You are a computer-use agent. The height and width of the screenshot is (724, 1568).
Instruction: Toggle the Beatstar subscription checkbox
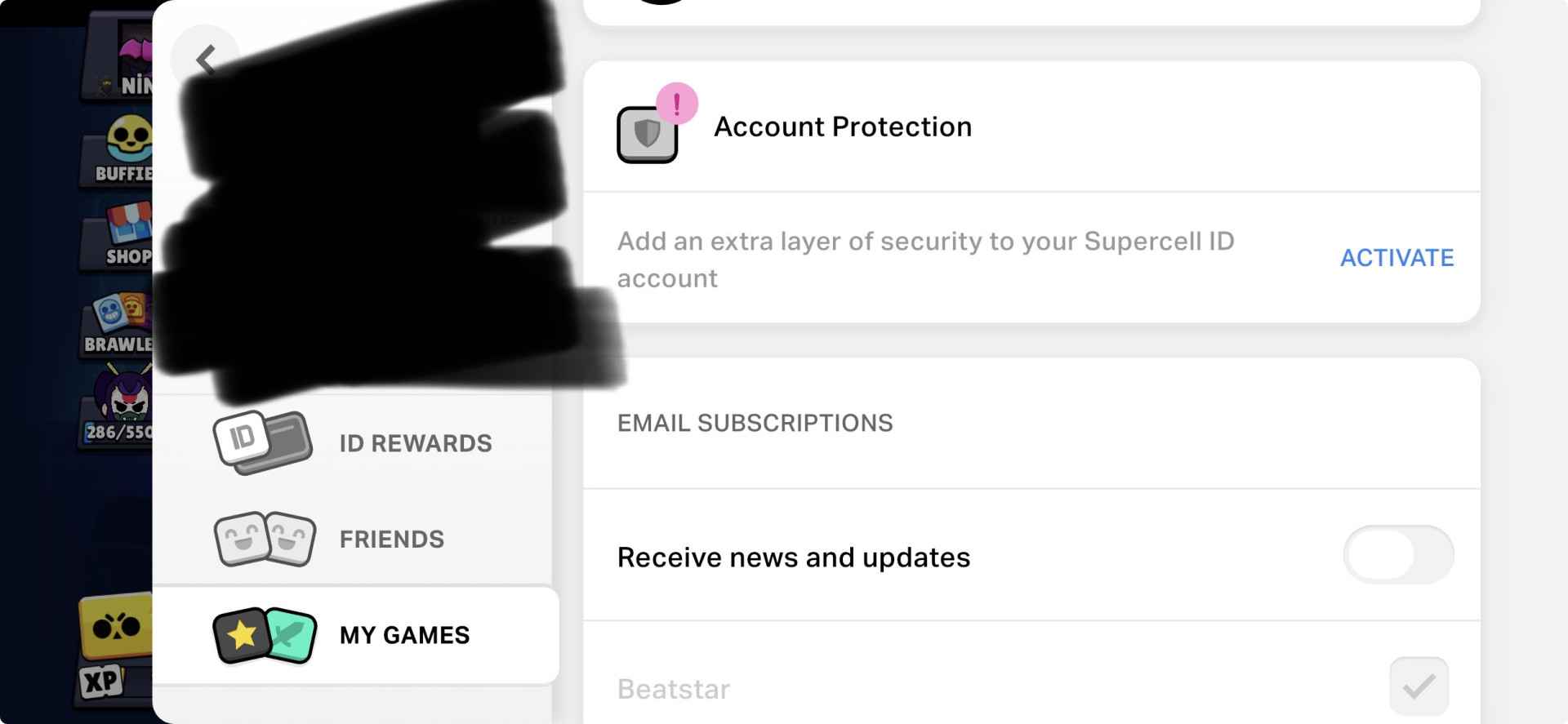click(x=1419, y=686)
